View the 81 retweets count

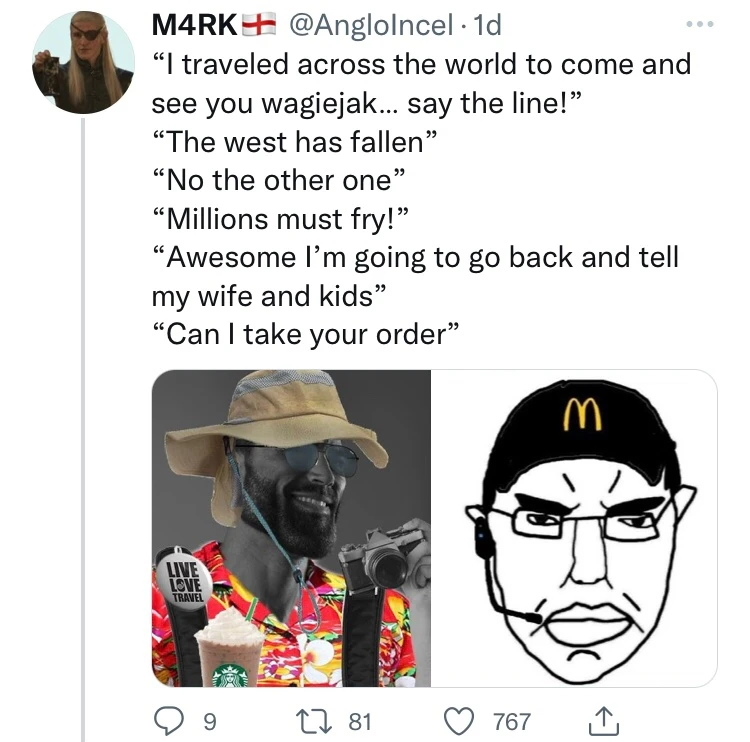[x=360, y=721]
